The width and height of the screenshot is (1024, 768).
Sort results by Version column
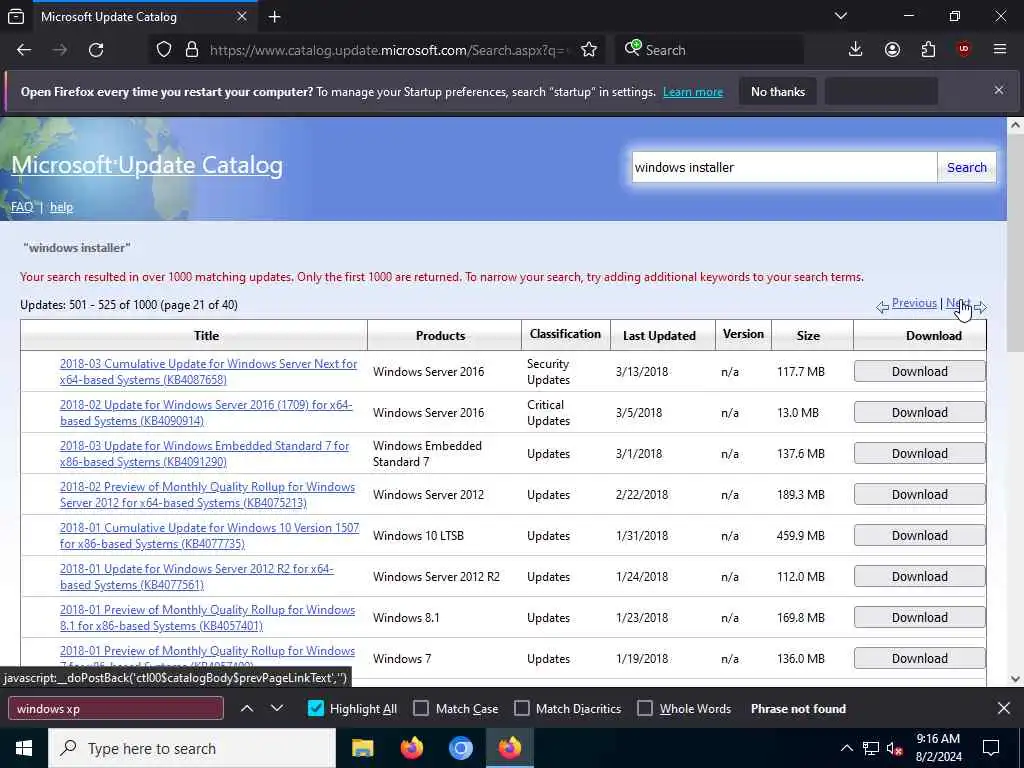pos(743,334)
